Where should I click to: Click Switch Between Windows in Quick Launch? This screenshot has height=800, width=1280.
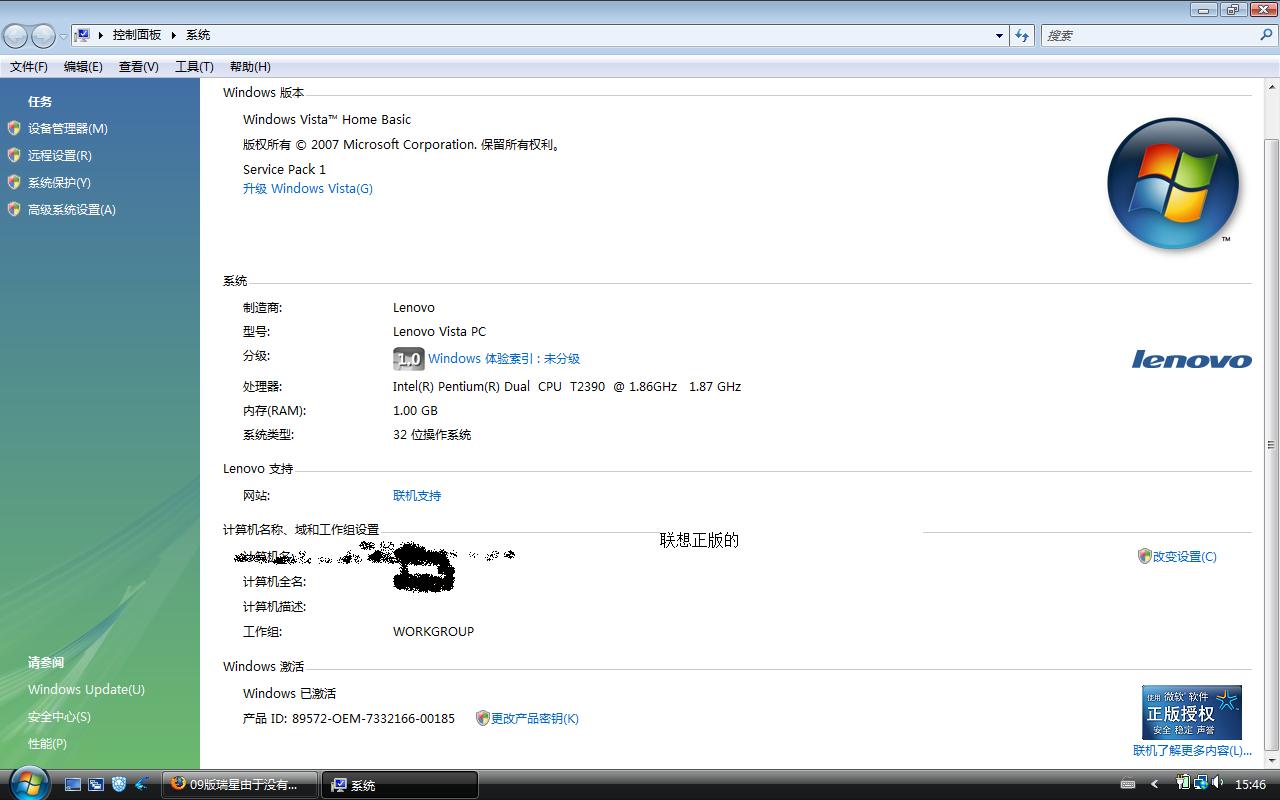click(x=96, y=785)
